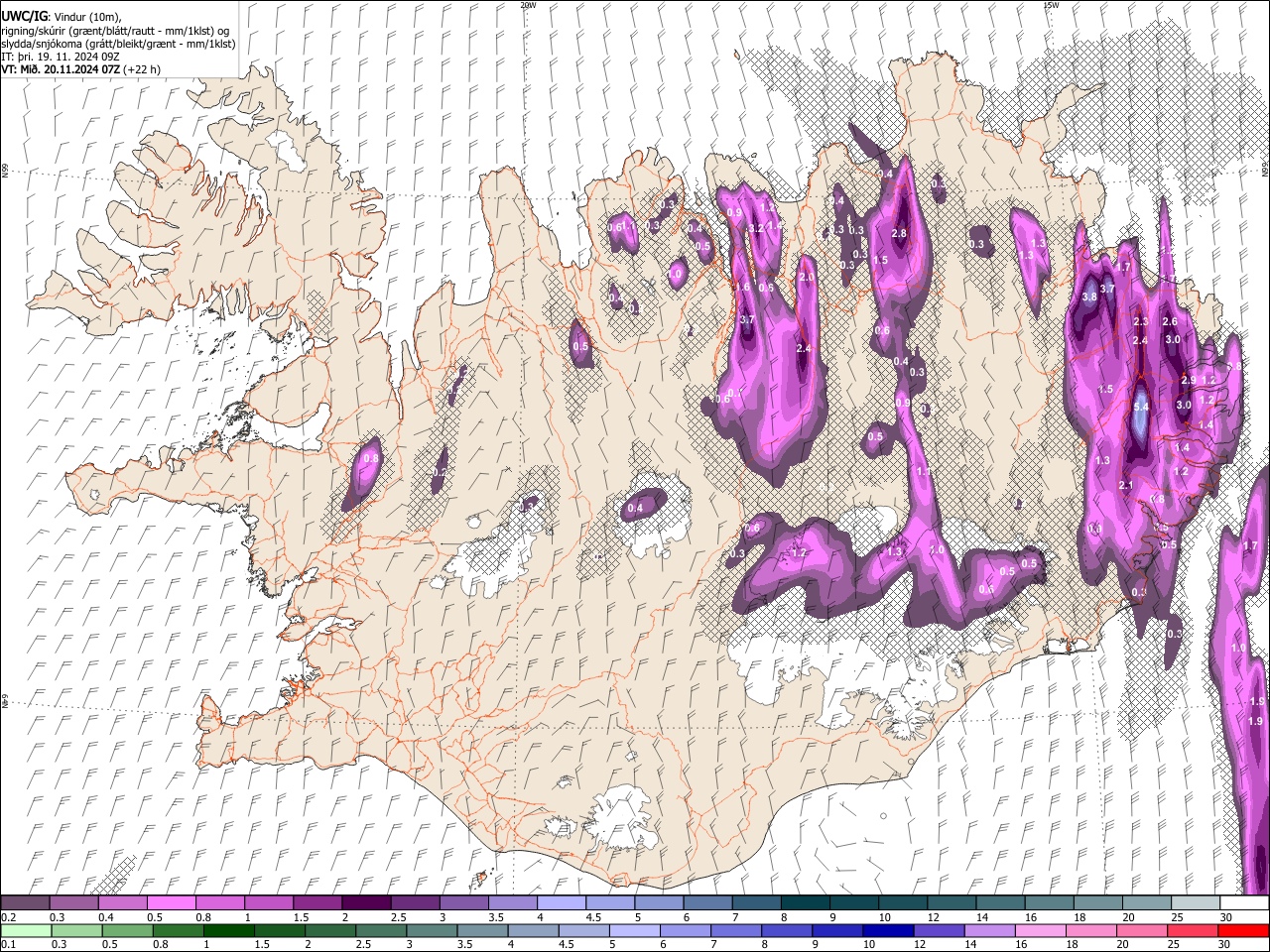1270x952 pixels.
Task: Click the darkest purple 2 snow scale swatch
Action: 365,902
